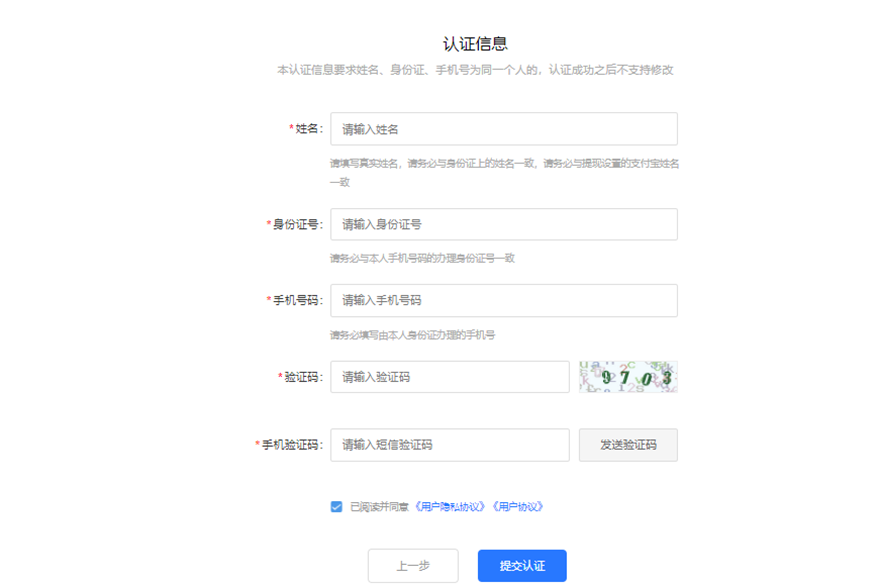Click the 发送验证码 send code button

pos(628,445)
